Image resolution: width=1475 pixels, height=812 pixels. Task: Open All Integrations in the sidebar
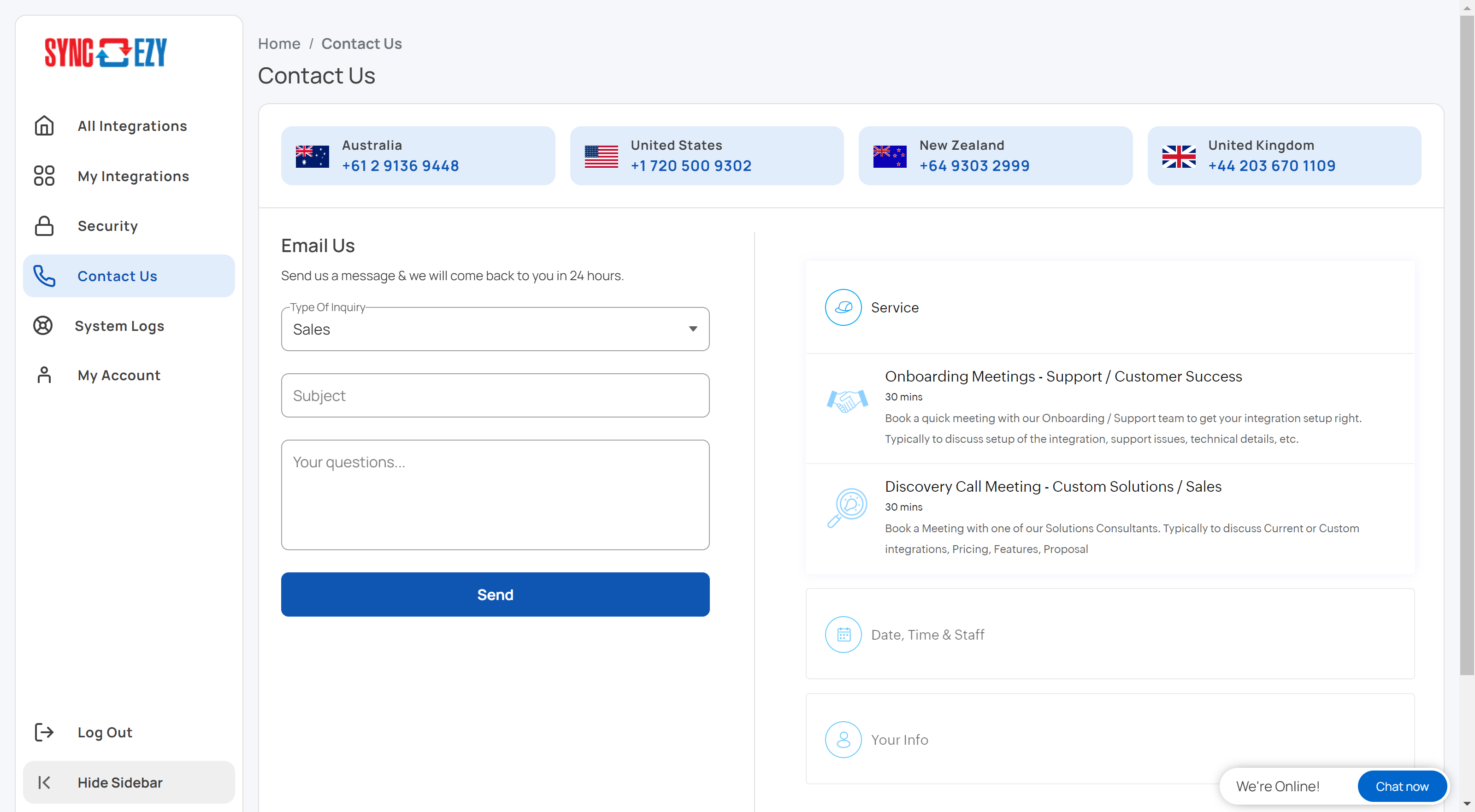129,126
